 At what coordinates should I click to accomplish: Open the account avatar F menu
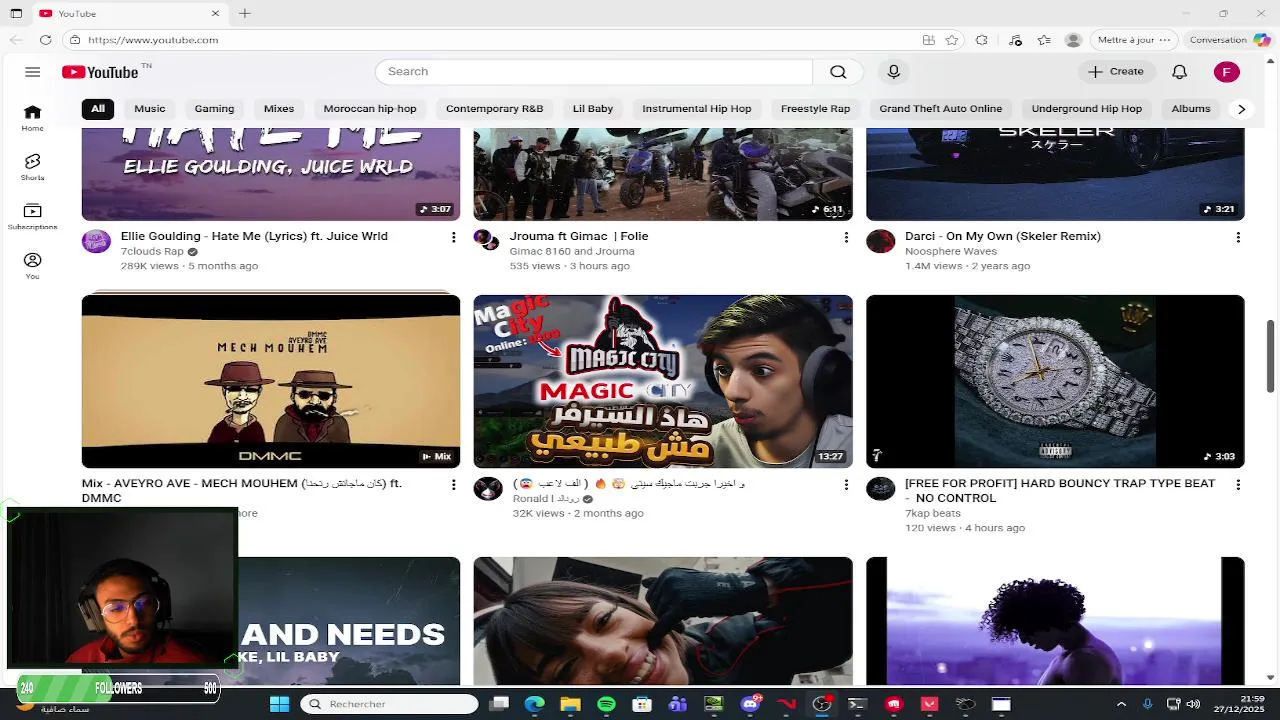tap(1227, 72)
